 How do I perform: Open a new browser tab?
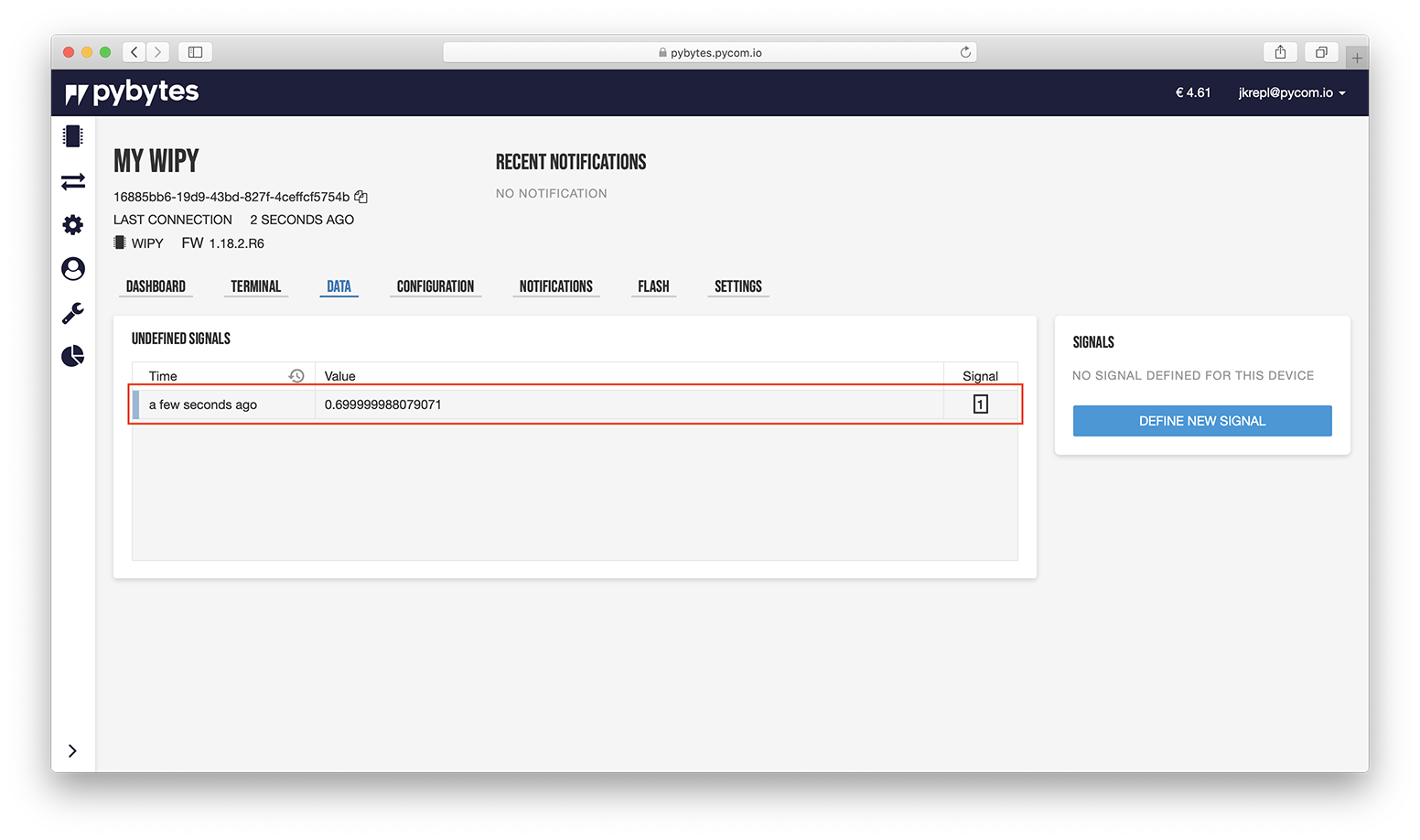(1357, 58)
